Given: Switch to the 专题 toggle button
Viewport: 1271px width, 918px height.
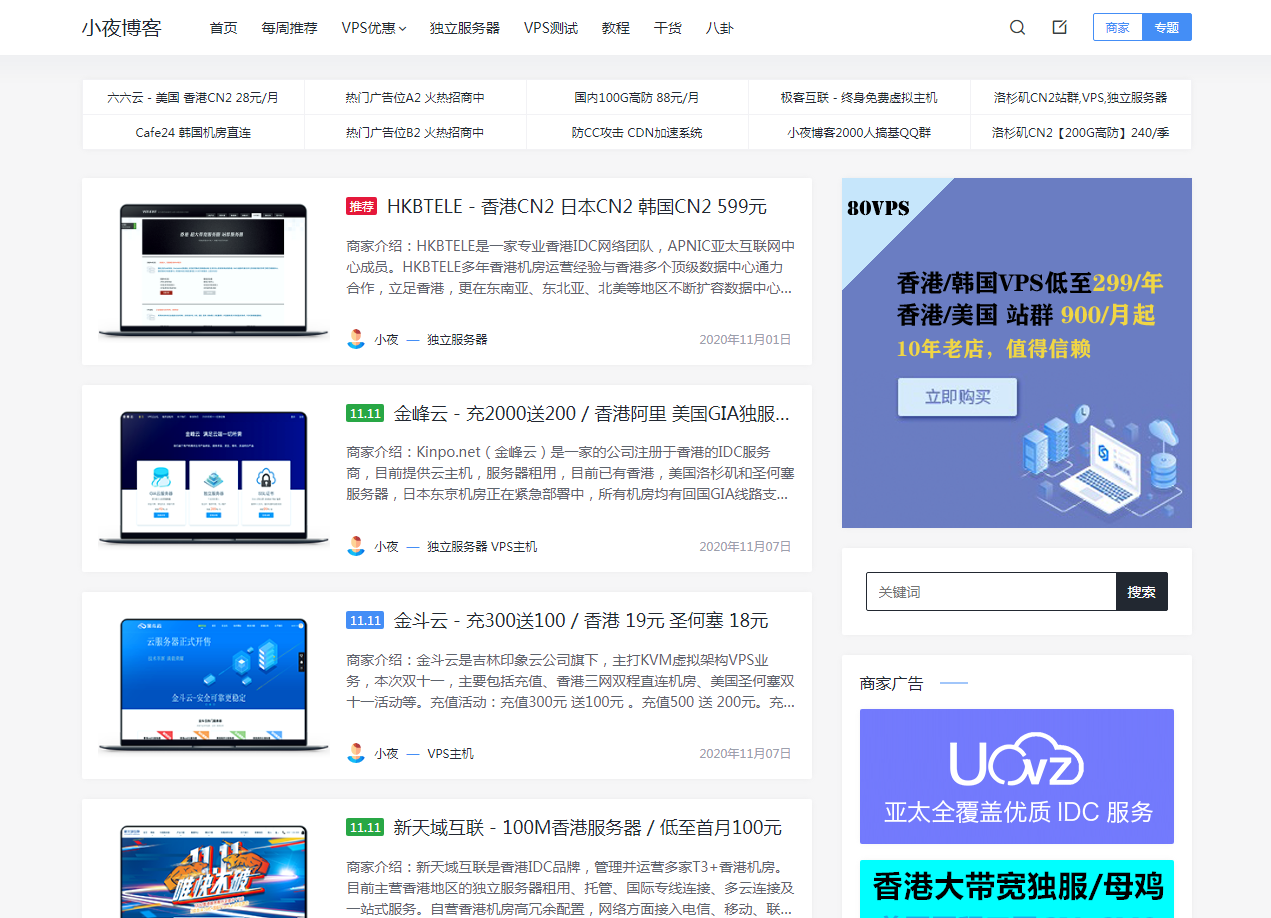Looking at the screenshot, I should click(x=1167, y=28).
